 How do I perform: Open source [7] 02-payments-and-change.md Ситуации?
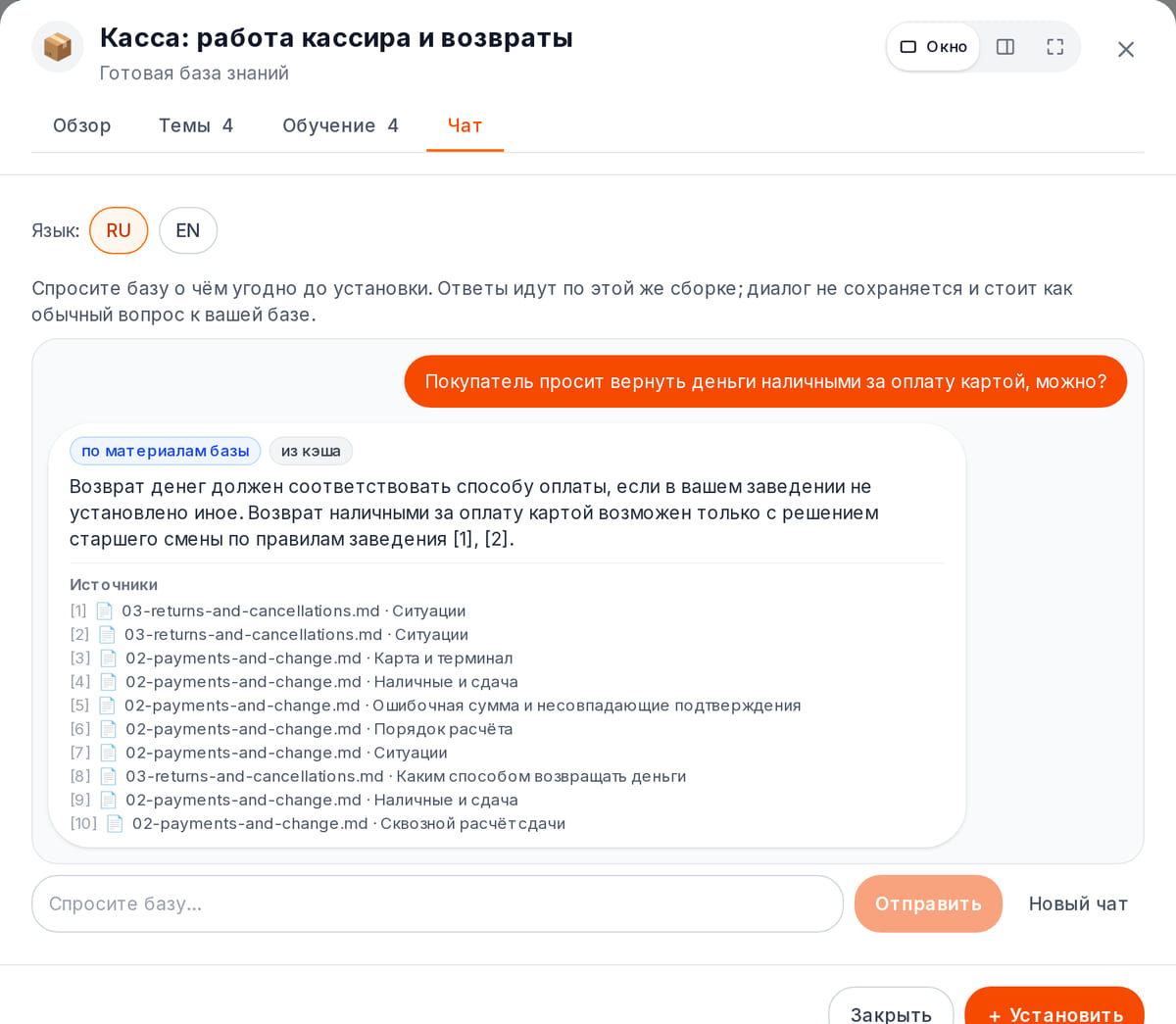click(x=259, y=752)
